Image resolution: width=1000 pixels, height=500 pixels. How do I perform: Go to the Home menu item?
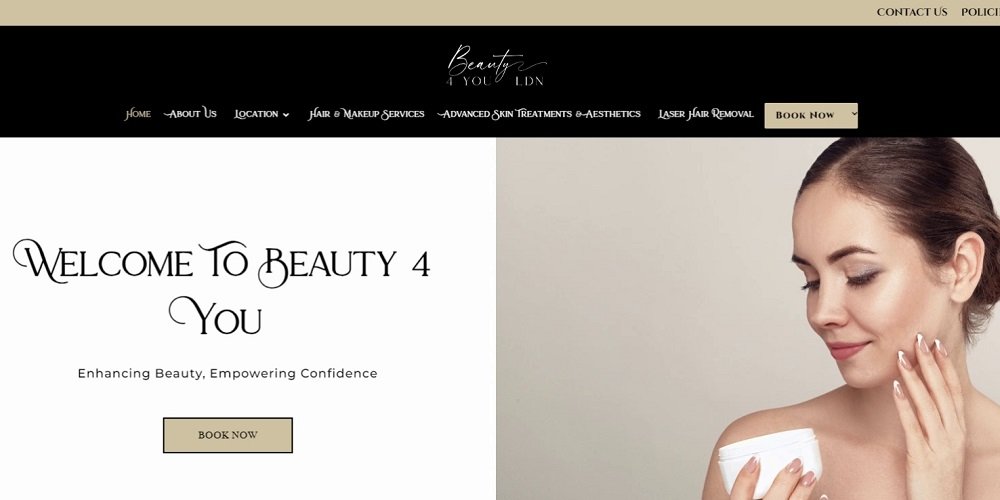tap(138, 114)
